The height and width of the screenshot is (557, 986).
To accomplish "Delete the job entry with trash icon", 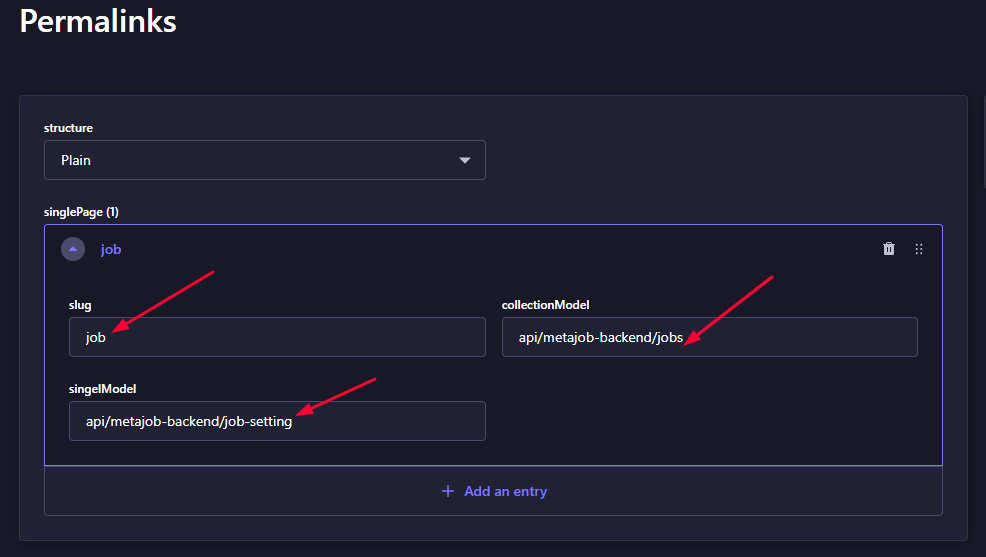I will [889, 249].
